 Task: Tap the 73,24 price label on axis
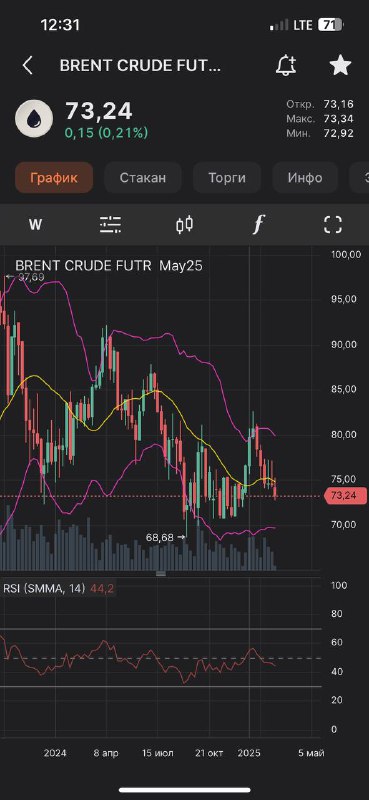click(345, 495)
